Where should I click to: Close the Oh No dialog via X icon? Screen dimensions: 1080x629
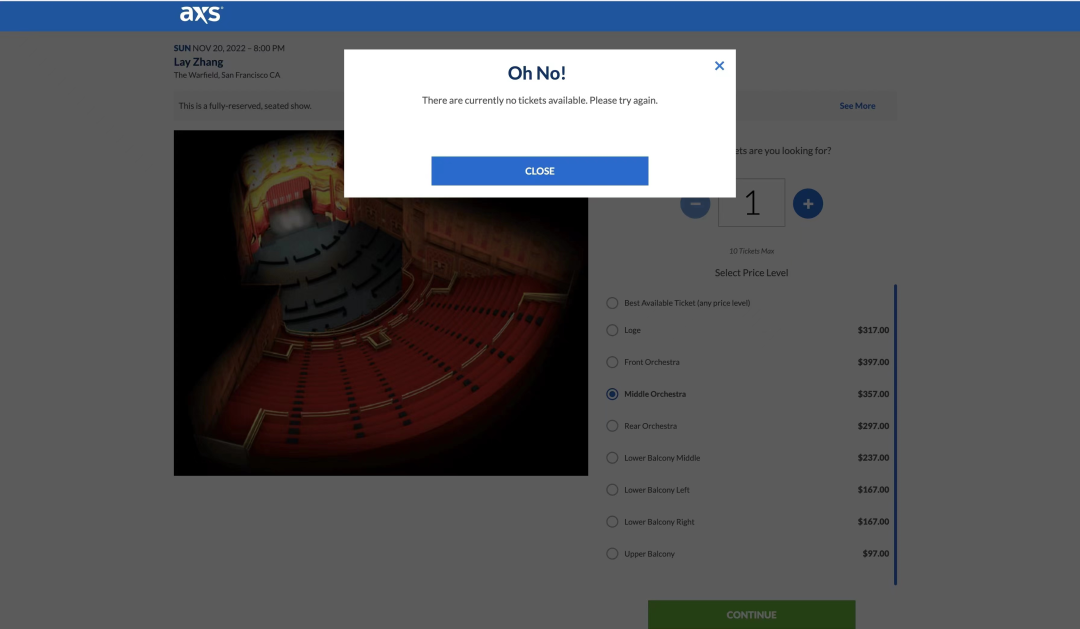(x=719, y=65)
